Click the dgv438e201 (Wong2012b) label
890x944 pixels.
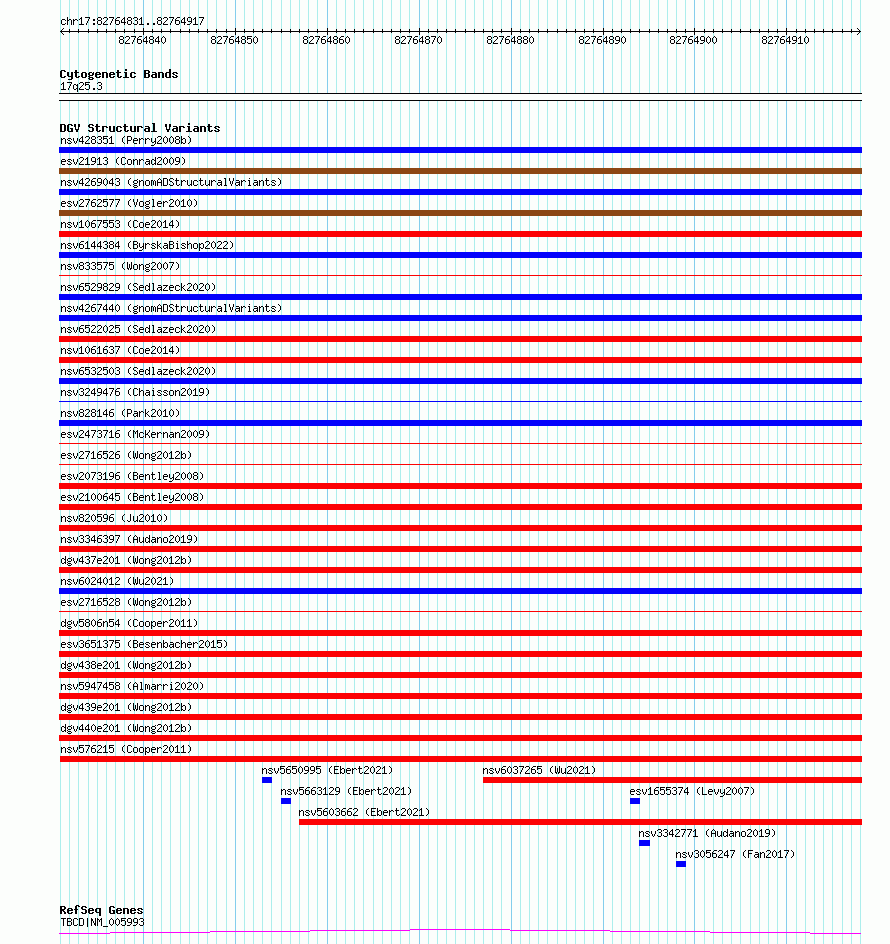click(126, 667)
